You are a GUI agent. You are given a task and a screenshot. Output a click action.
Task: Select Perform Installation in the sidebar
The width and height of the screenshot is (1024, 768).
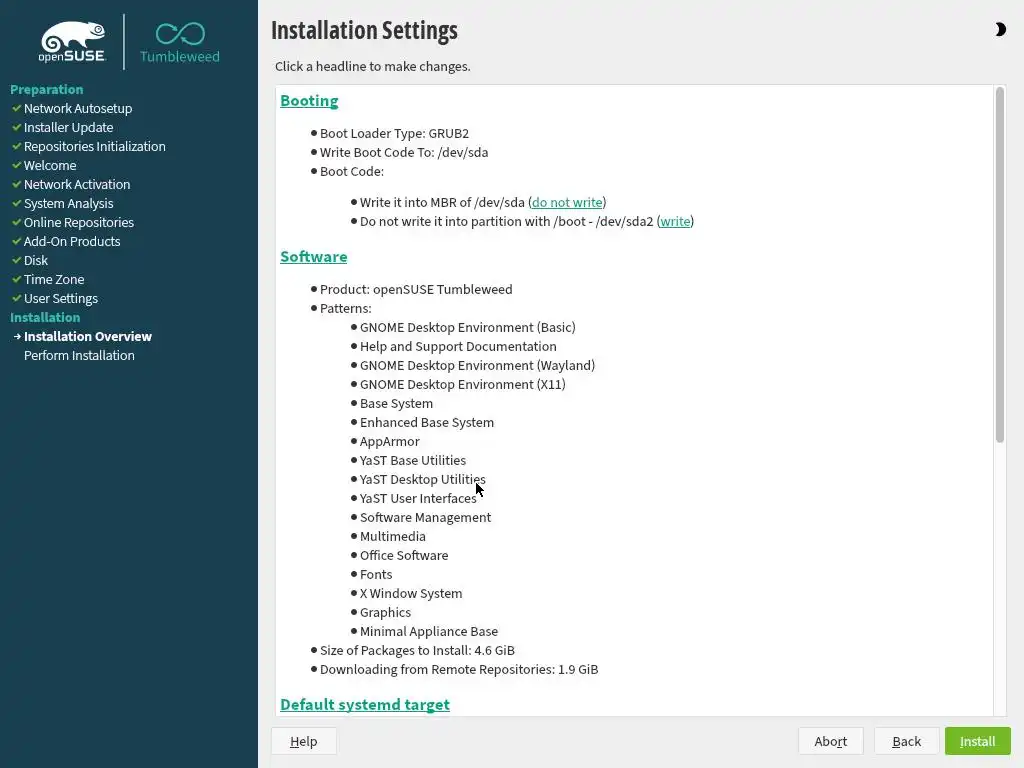pyautogui.click(x=79, y=355)
